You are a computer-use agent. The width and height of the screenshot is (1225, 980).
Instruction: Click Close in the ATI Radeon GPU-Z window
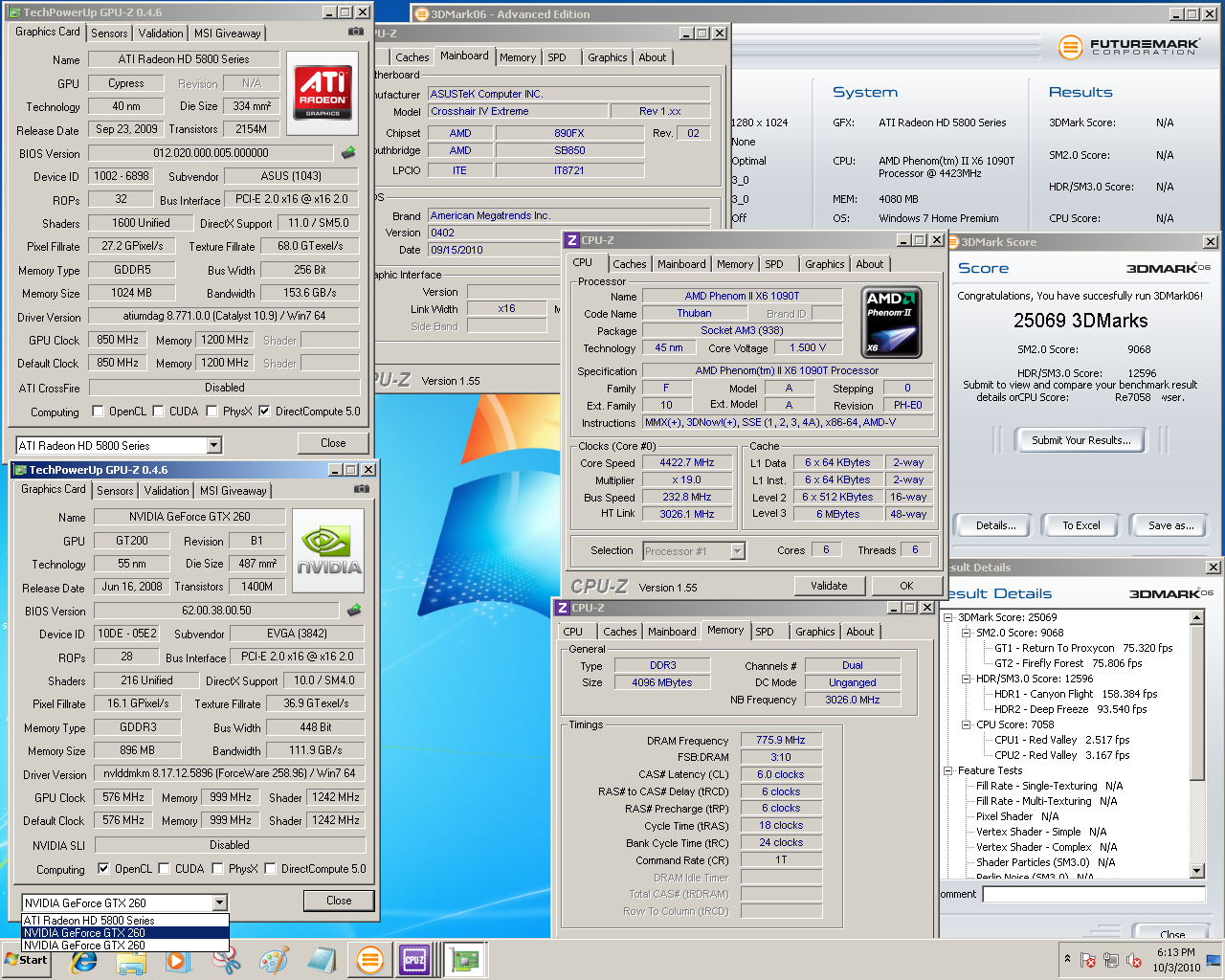[333, 443]
